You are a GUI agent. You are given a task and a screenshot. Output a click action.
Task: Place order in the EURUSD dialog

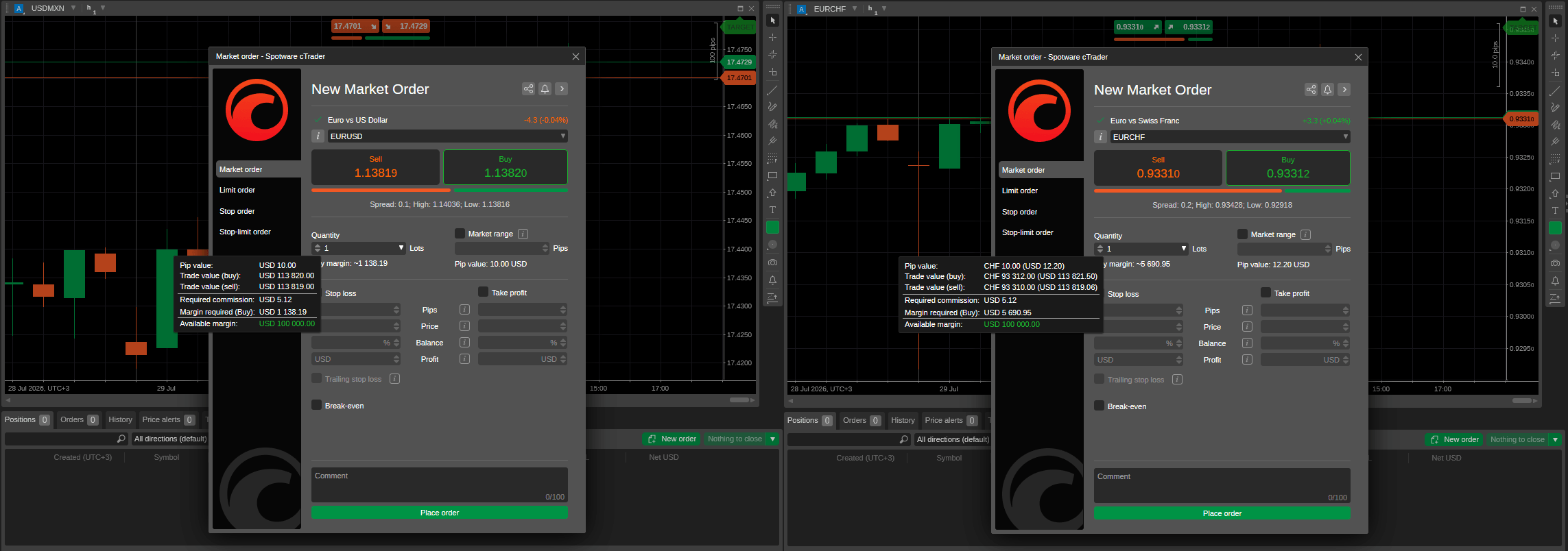pyautogui.click(x=440, y=513)
